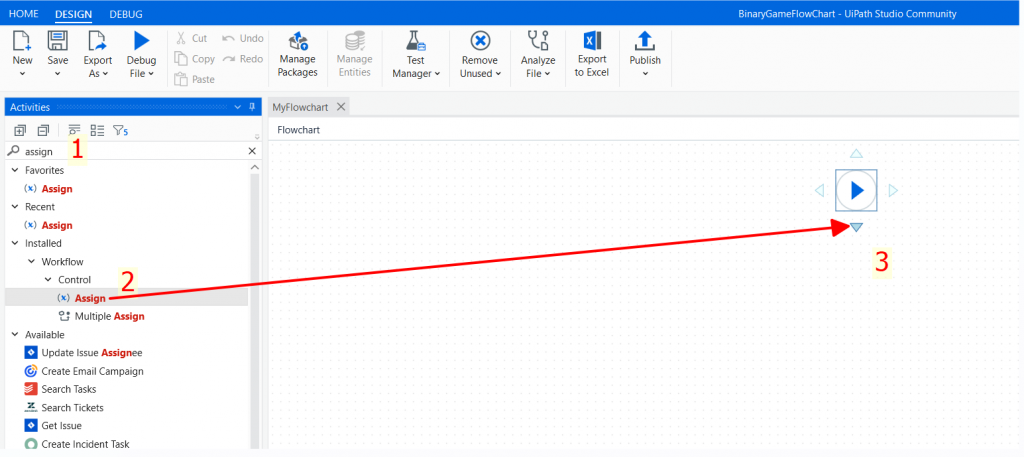Collapse the Available group
This screenshot has height=457, width=1024.
click(x=15, y=335)
